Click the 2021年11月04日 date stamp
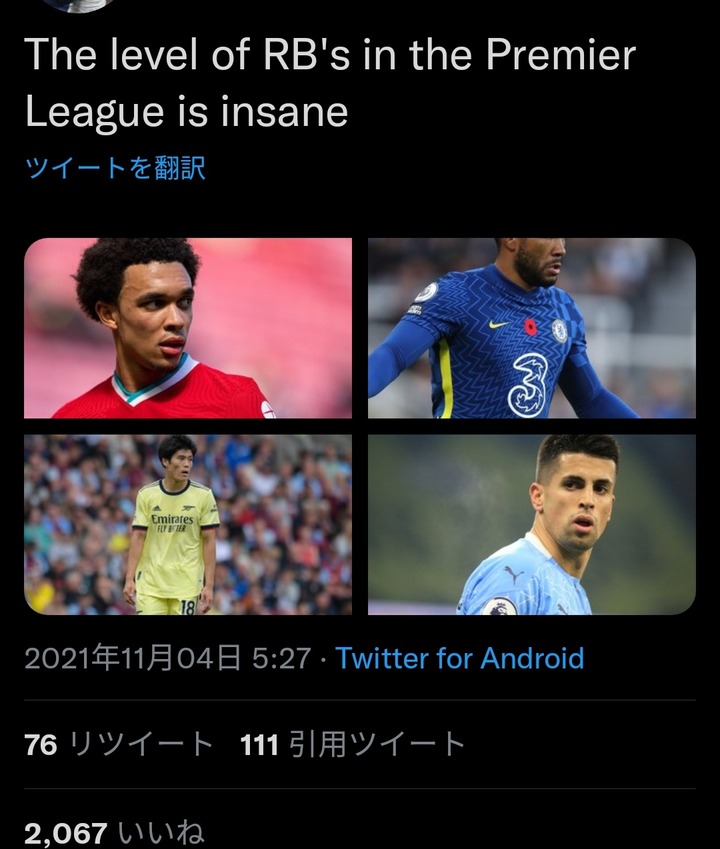Viewport: 720px width, 849px height. click(x=133, y=658)
